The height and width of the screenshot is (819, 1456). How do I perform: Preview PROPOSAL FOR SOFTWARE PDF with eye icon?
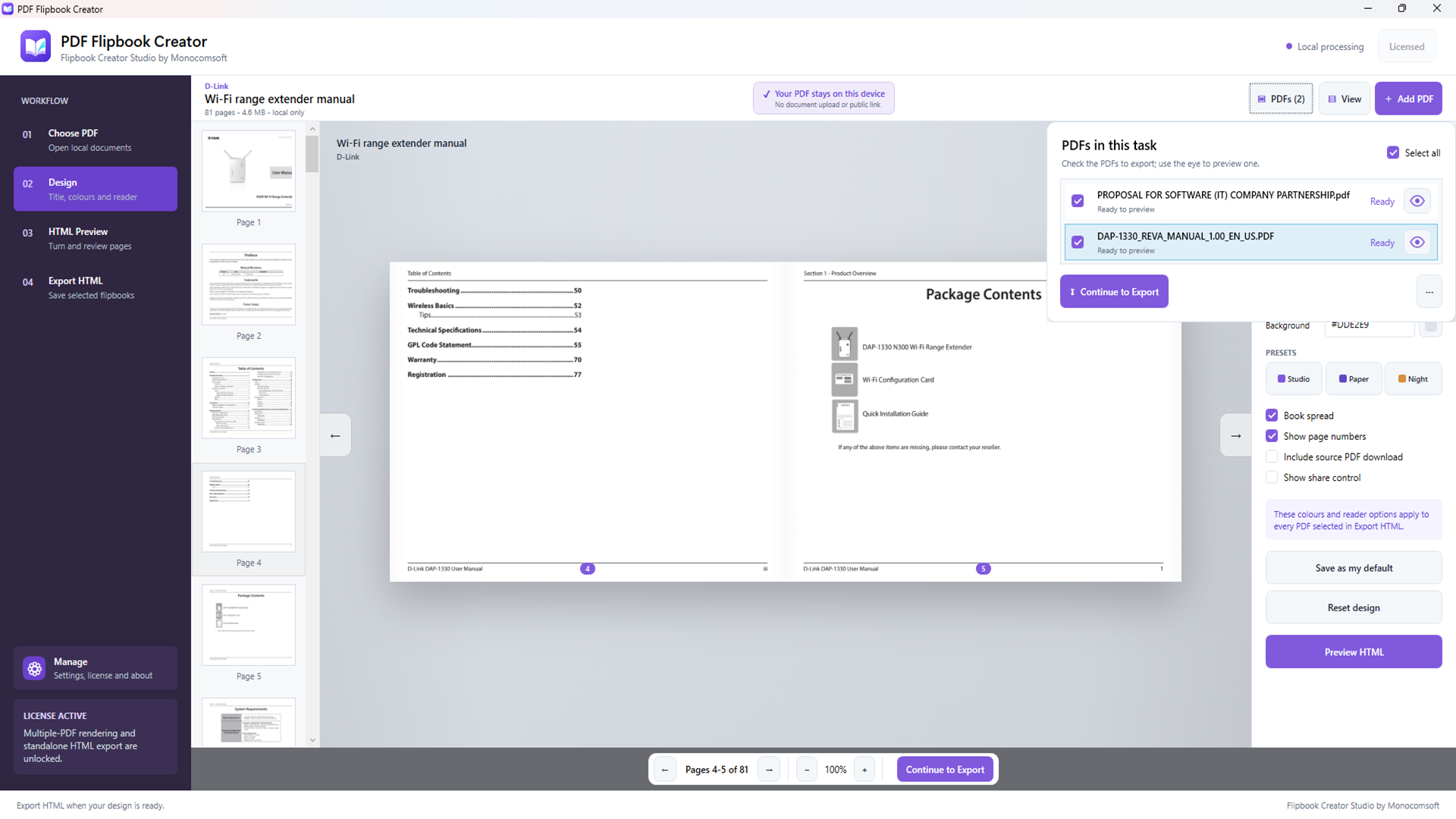coord(1417,201)
